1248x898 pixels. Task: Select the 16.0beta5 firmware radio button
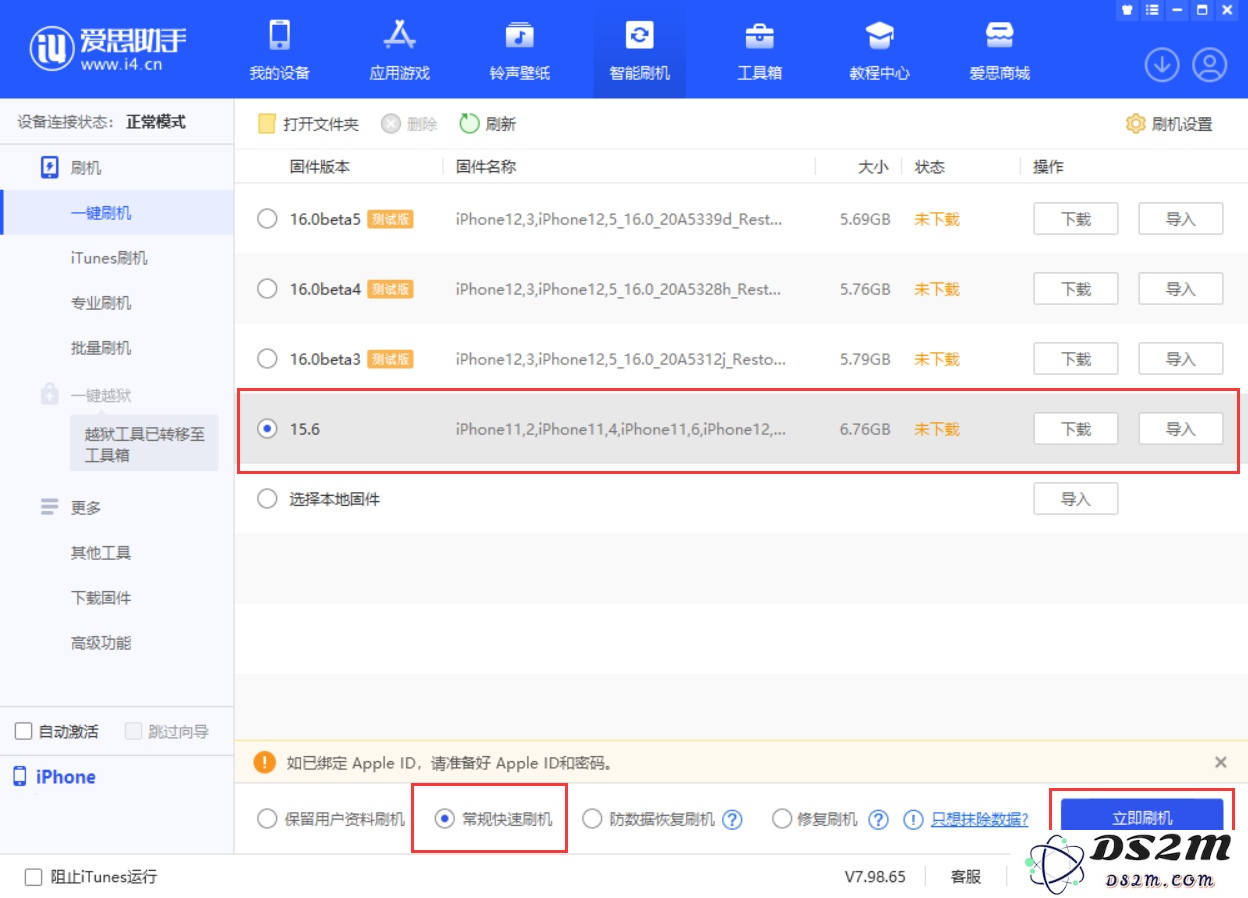(x=267, y=219)
